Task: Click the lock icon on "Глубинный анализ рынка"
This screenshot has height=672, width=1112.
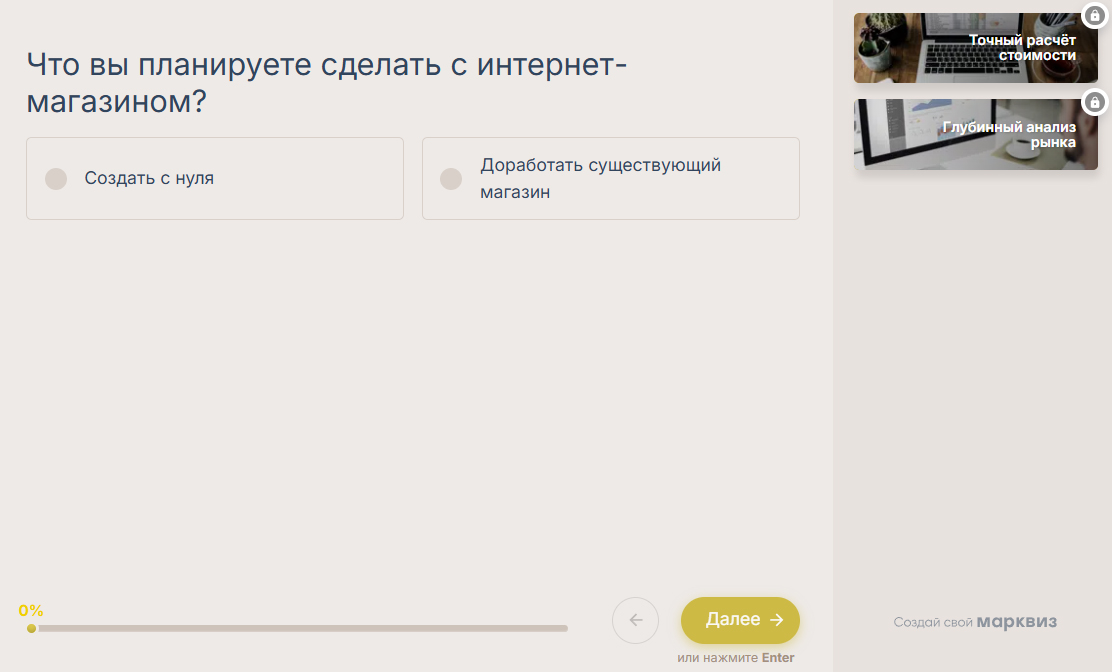Action: (1095, 103)
